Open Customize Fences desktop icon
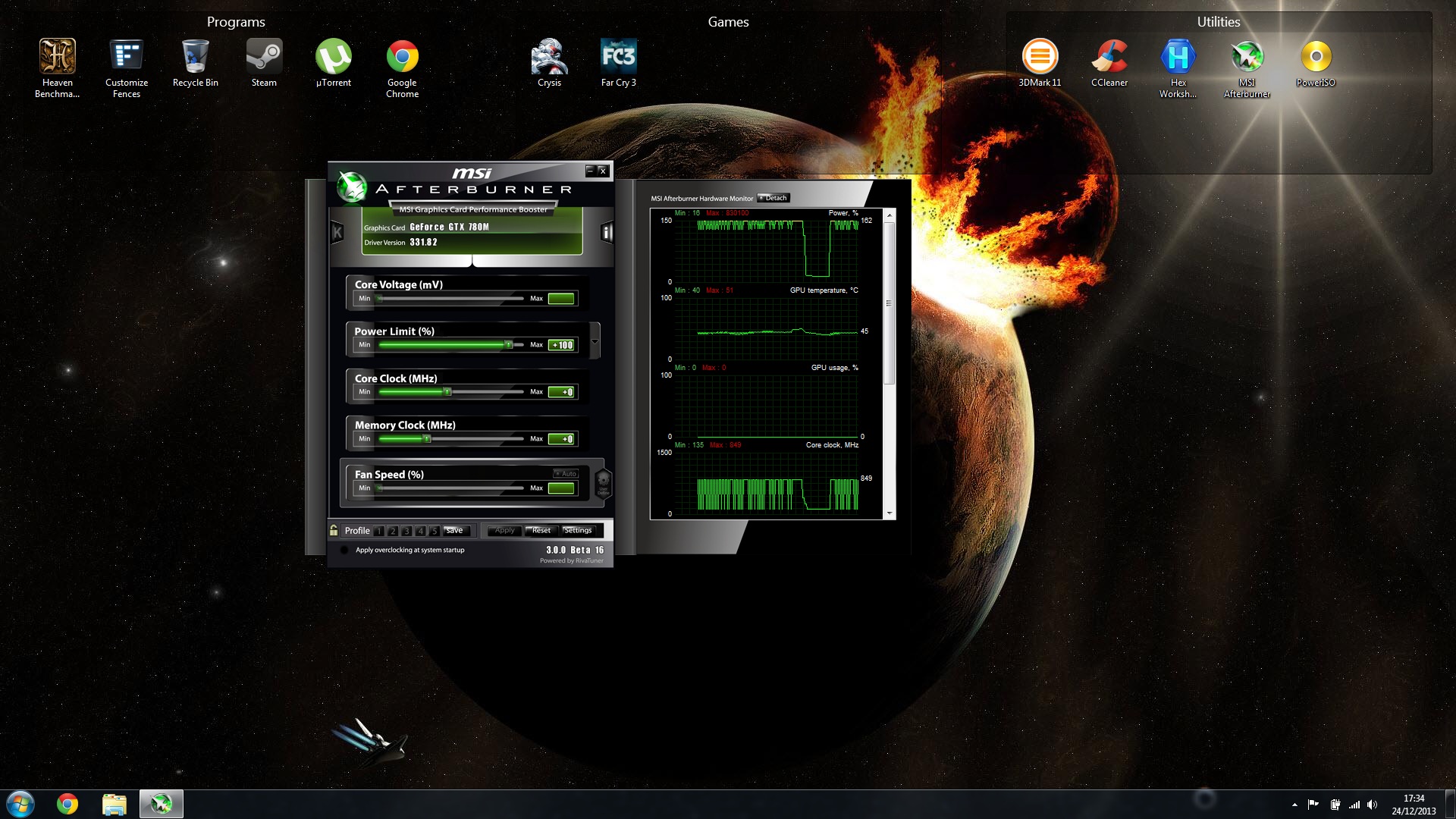Image resolution: width=1456 pixels, height=819 pixels. point(127,68)
